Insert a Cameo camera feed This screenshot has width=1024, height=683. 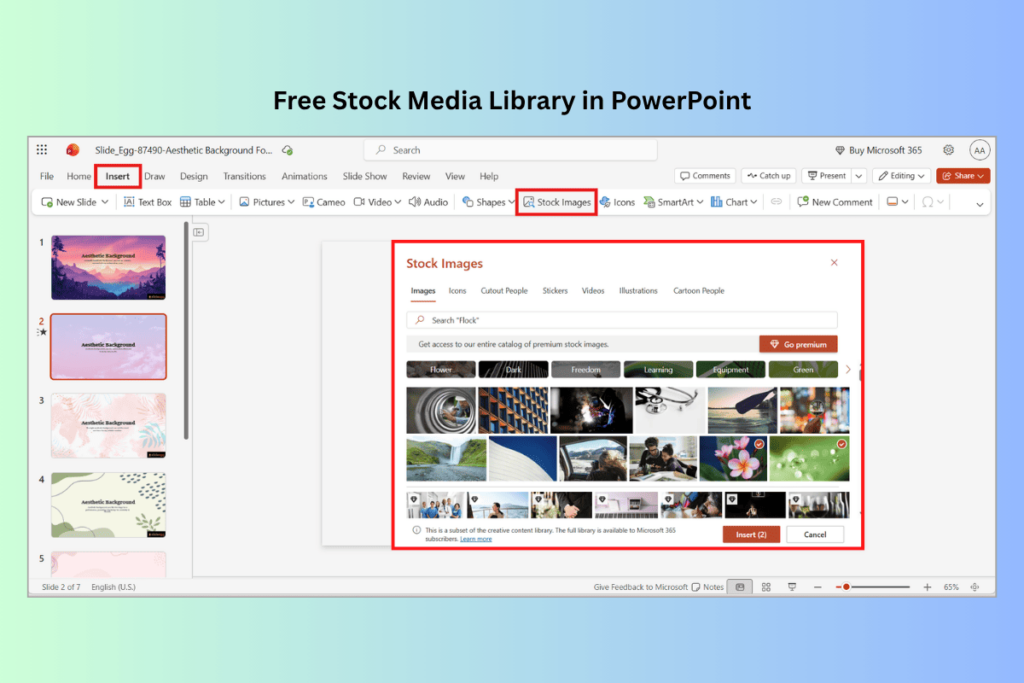pos(324,202)
